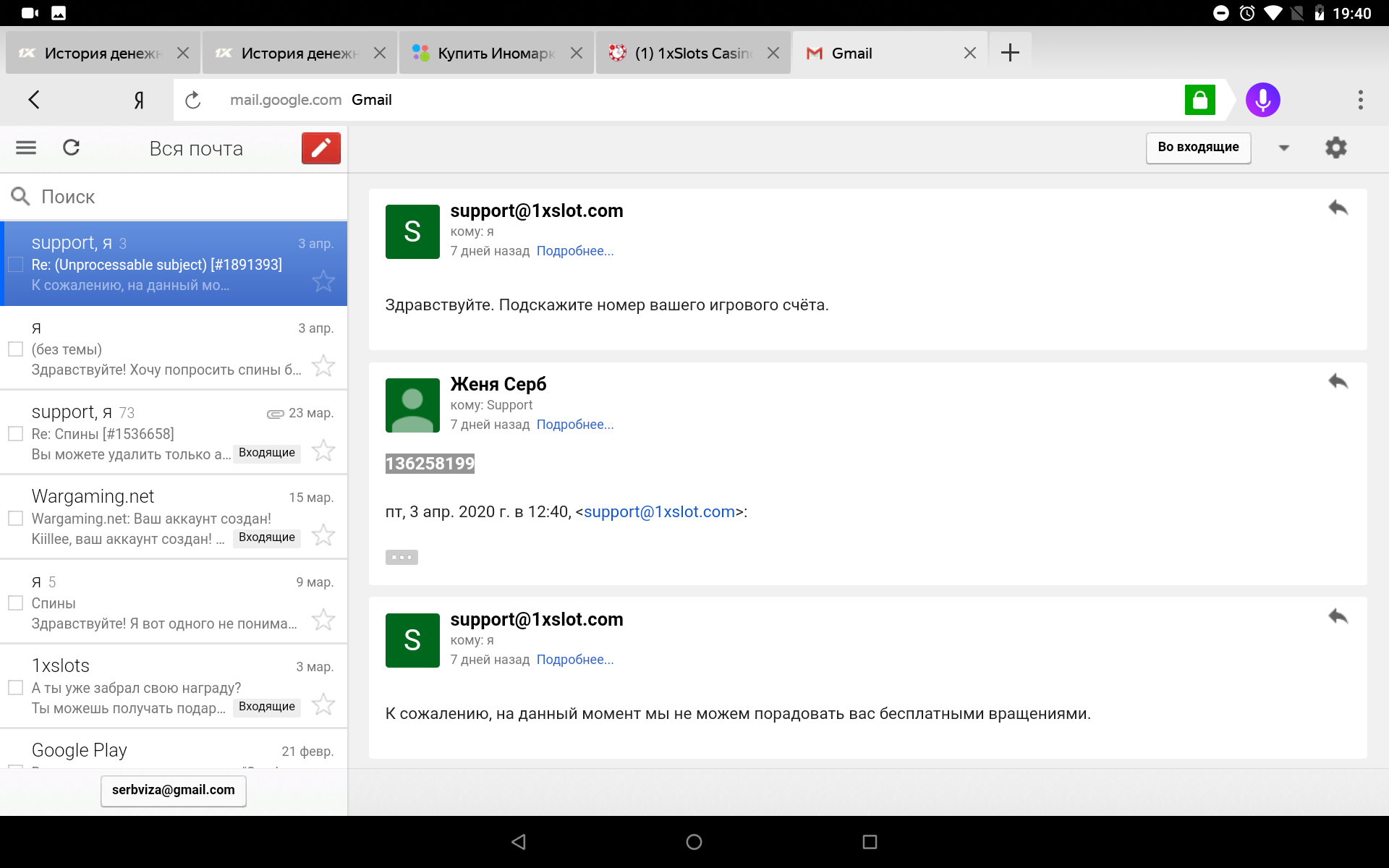Open the hamburger menu in mail list

pyautogui.click(x=26, y=148)
